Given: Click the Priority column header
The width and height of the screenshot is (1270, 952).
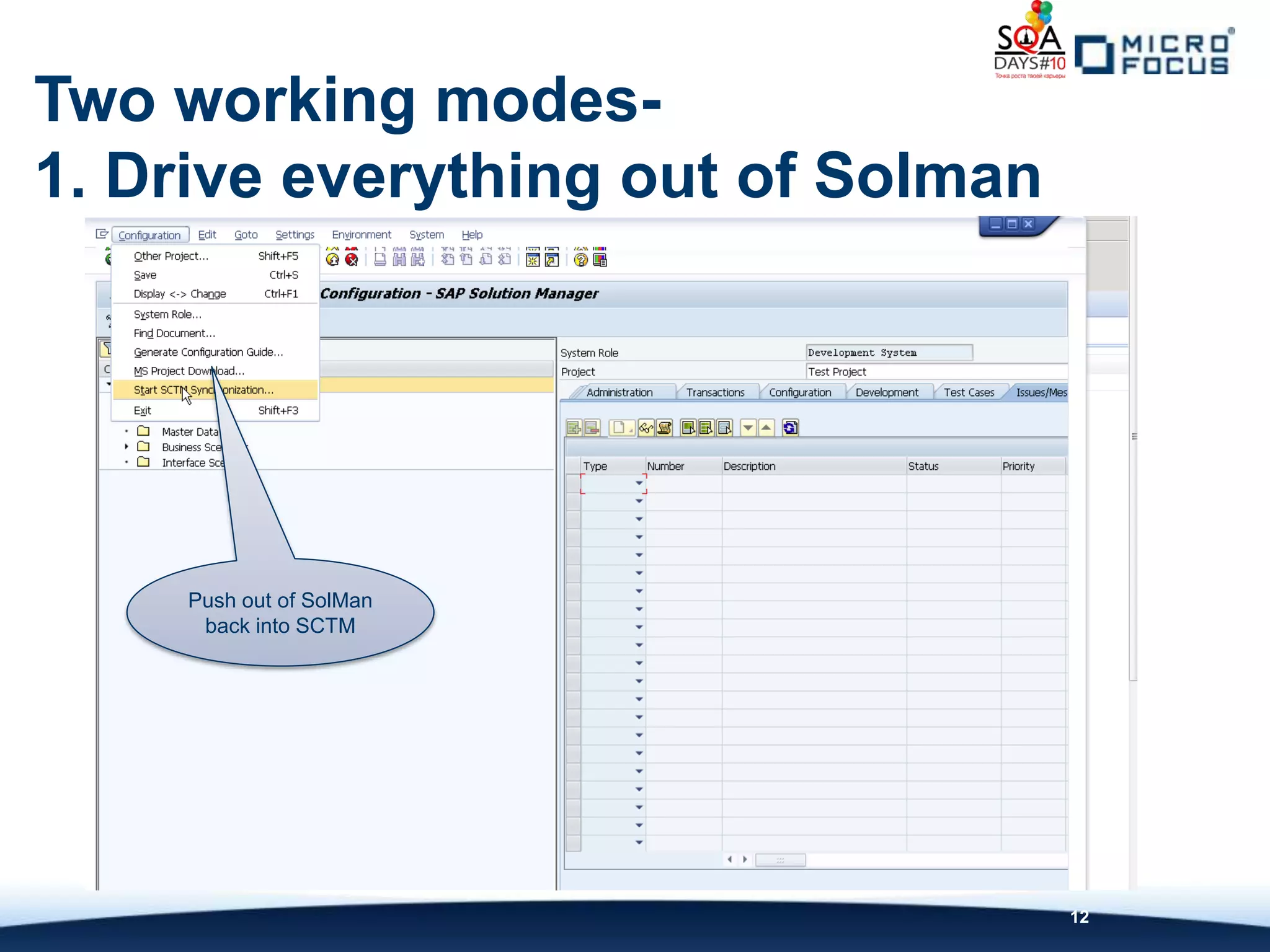Looking at the screenshot, I should click(x=1033, y=466).
